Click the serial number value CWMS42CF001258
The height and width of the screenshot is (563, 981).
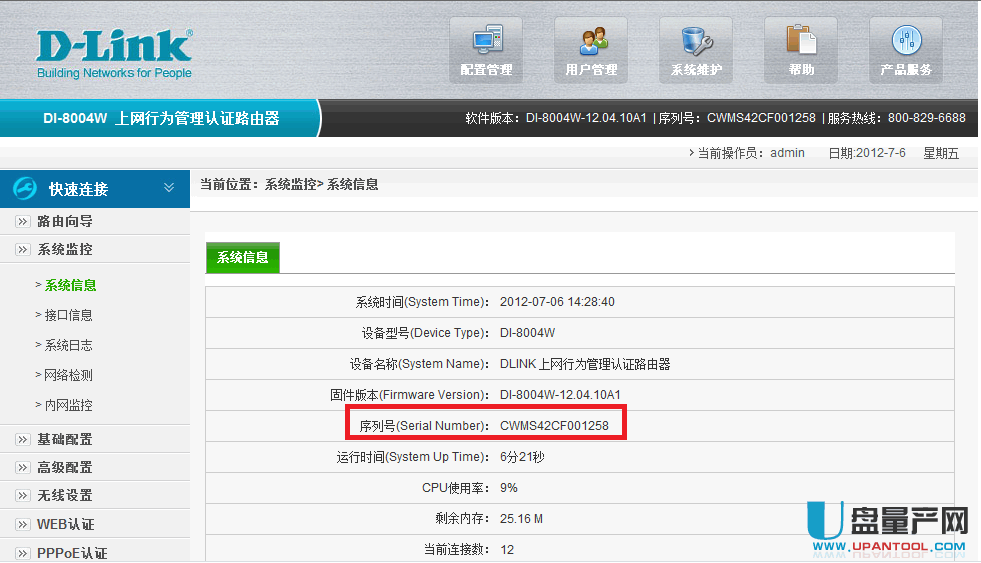point(554,426)
